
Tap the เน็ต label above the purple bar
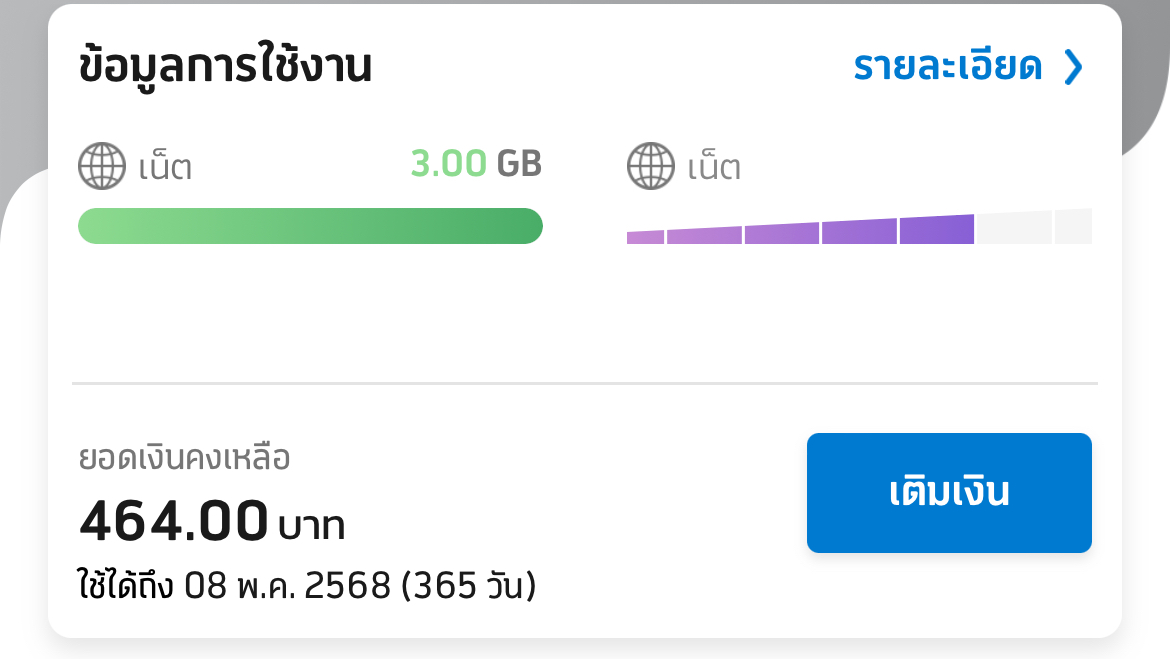(714, 167)
